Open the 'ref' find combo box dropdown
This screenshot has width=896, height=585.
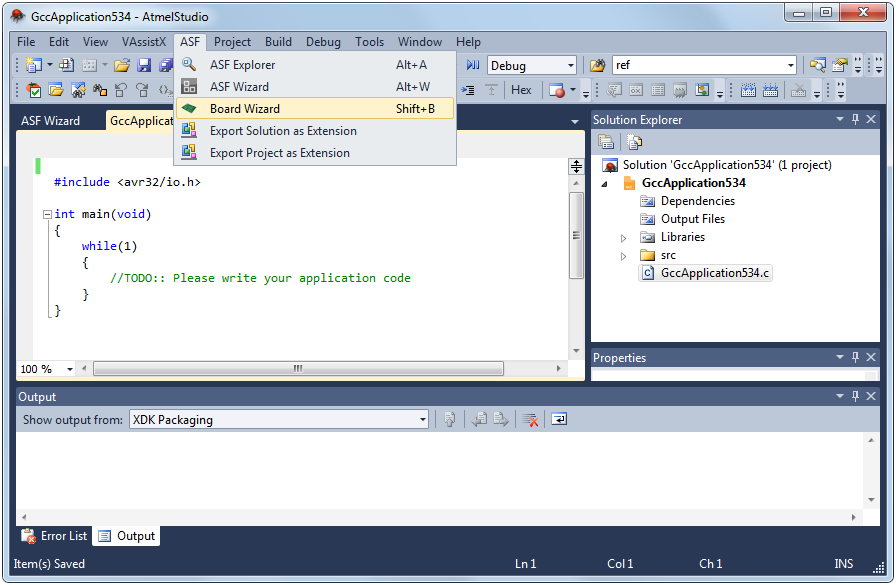791,66
